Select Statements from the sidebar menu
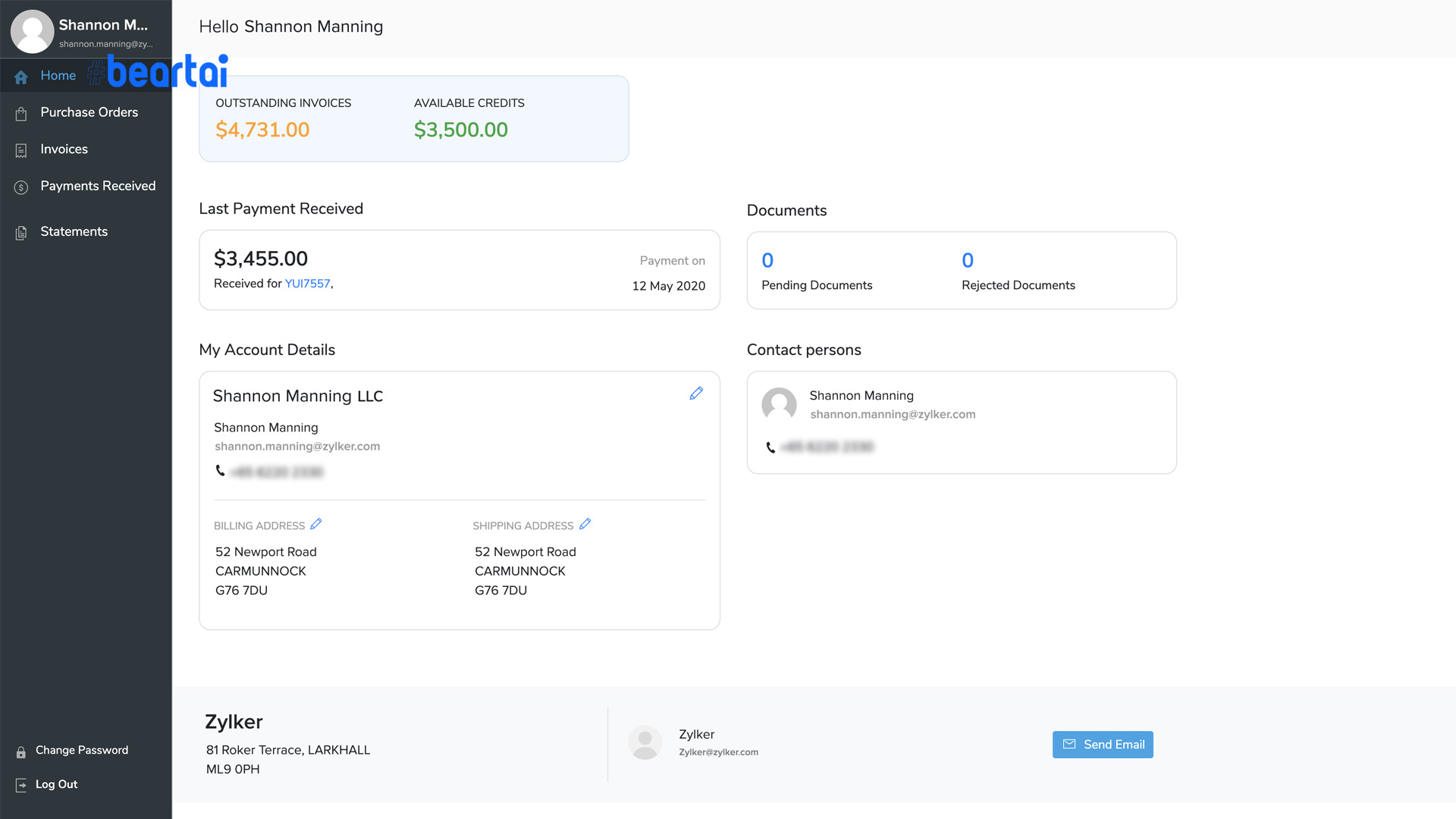 pyautogui.click(x=73, y=231)
